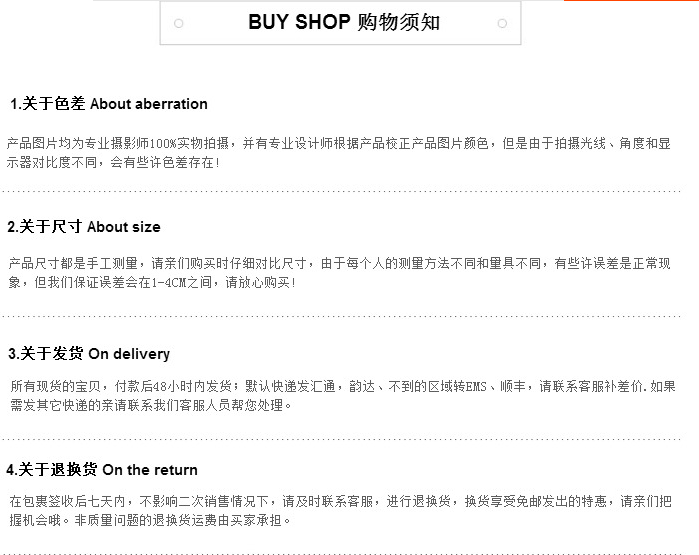
Task: Open the 2.关于尺寸 About size heading
Action: [84, 227]
